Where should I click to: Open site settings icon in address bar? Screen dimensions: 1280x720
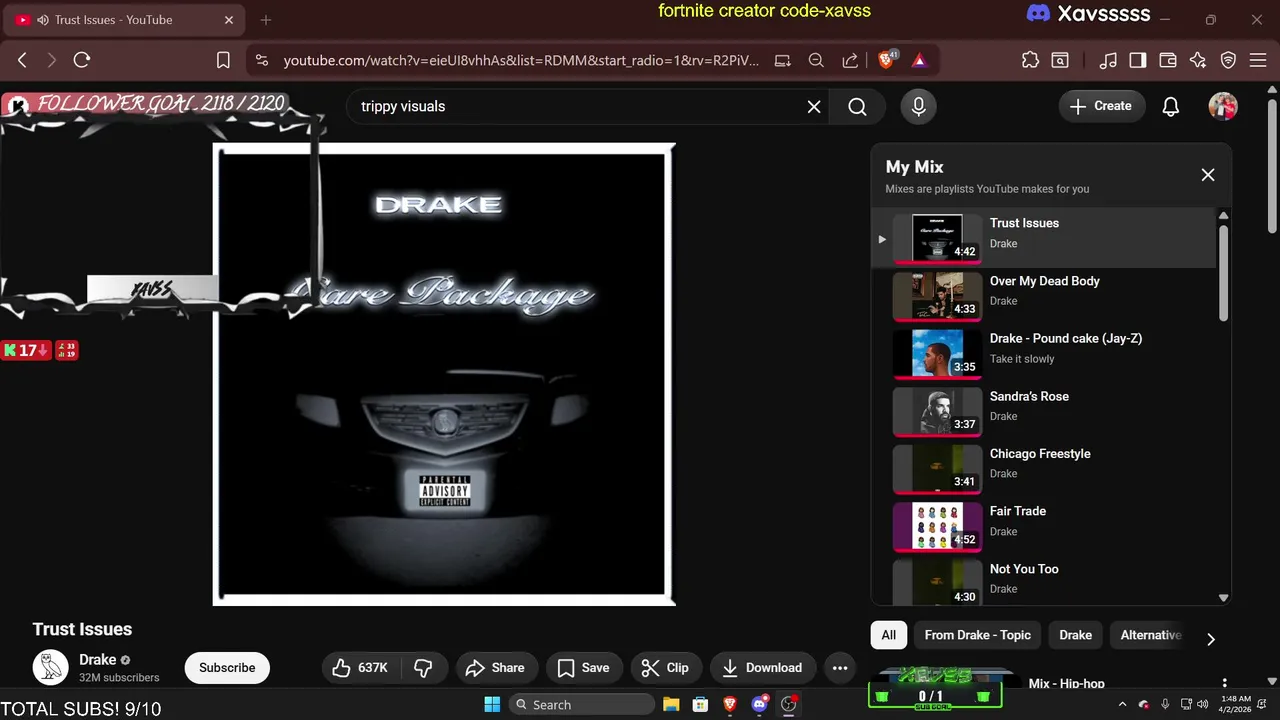point(262,60)
